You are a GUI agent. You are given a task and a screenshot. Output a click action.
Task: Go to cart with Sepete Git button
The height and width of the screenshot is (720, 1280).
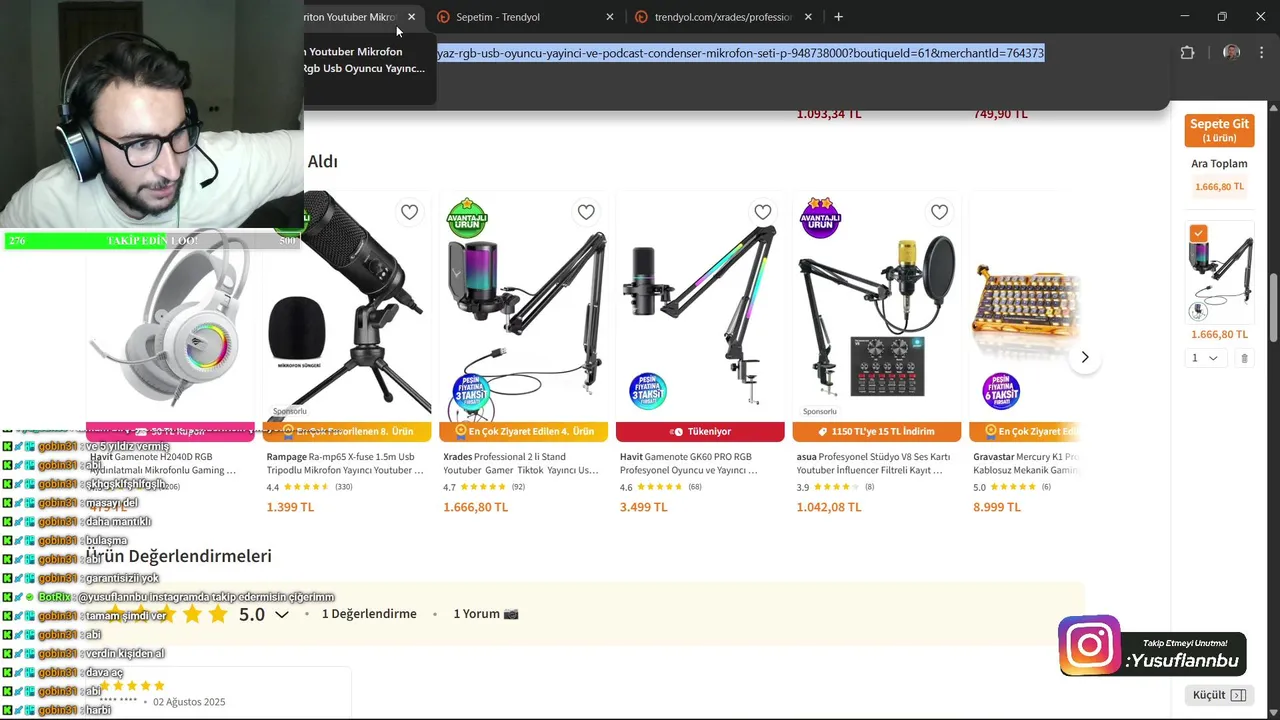coord(1219,130)
